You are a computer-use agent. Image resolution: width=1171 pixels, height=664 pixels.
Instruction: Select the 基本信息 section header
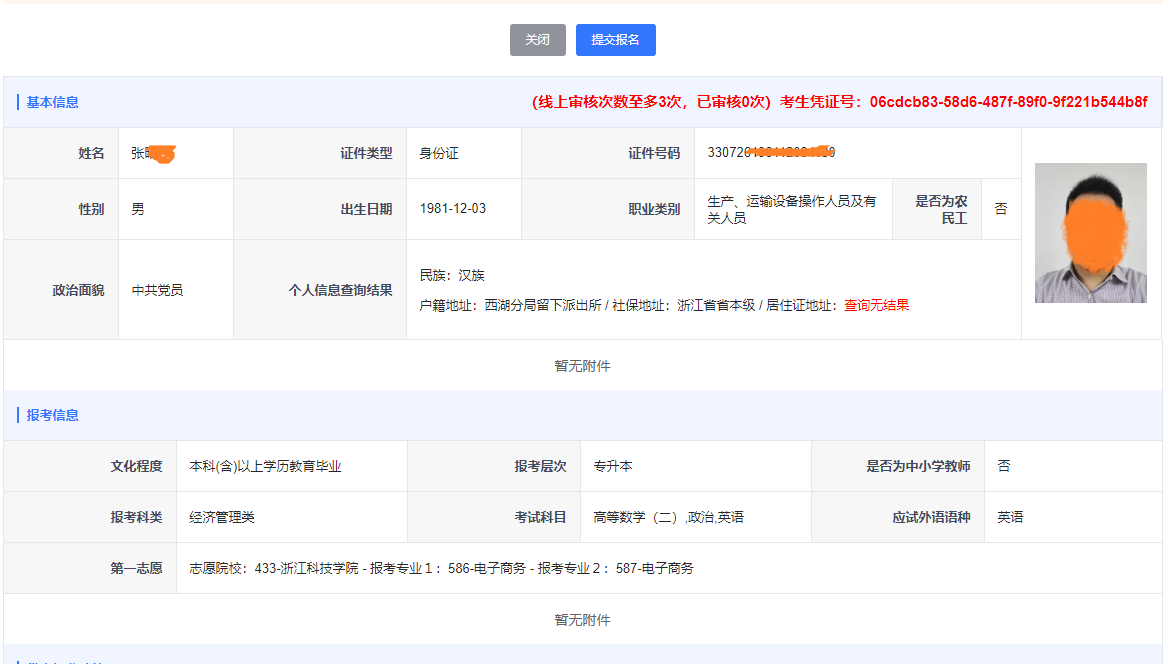(x=52, y=102)
